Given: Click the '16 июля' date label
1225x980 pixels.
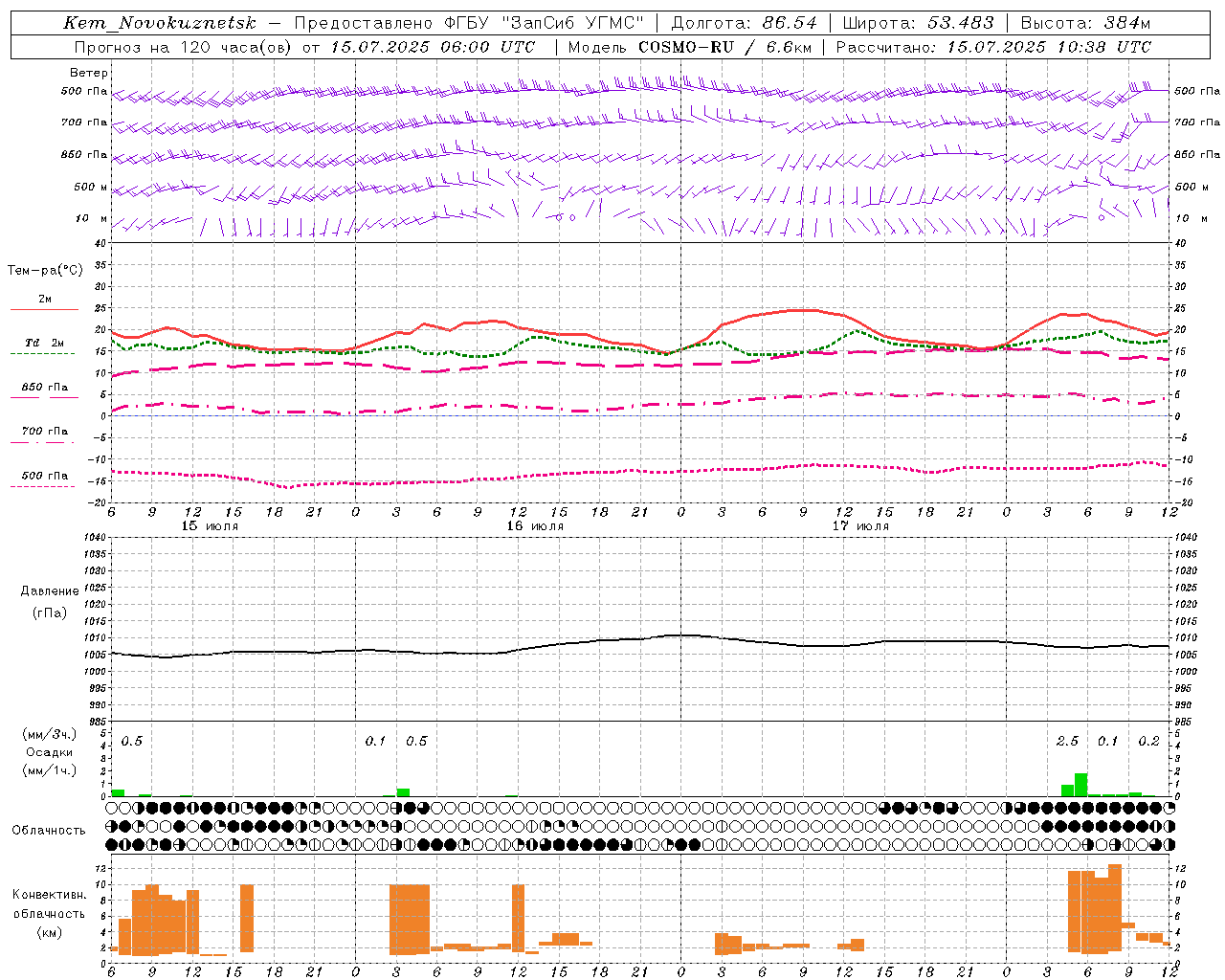Looking at the screenshot, I should pos(535,526).
